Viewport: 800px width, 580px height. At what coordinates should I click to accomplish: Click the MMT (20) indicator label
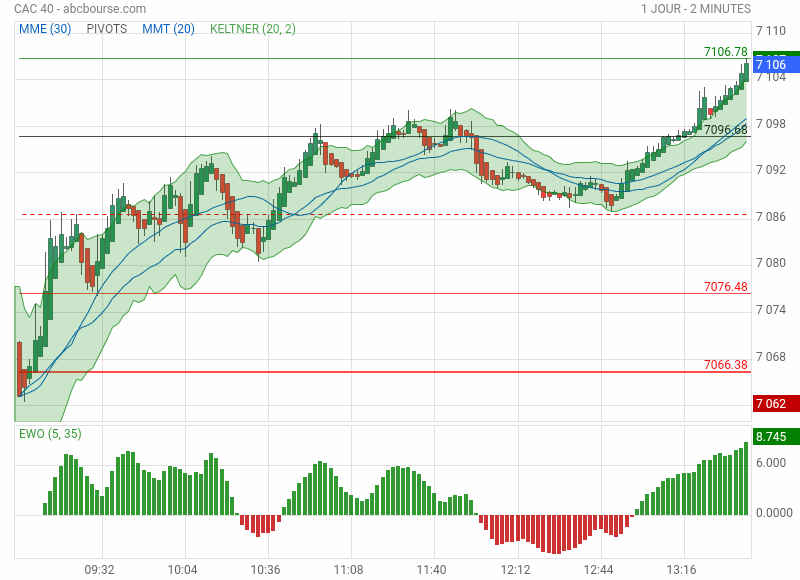point(168,29)
